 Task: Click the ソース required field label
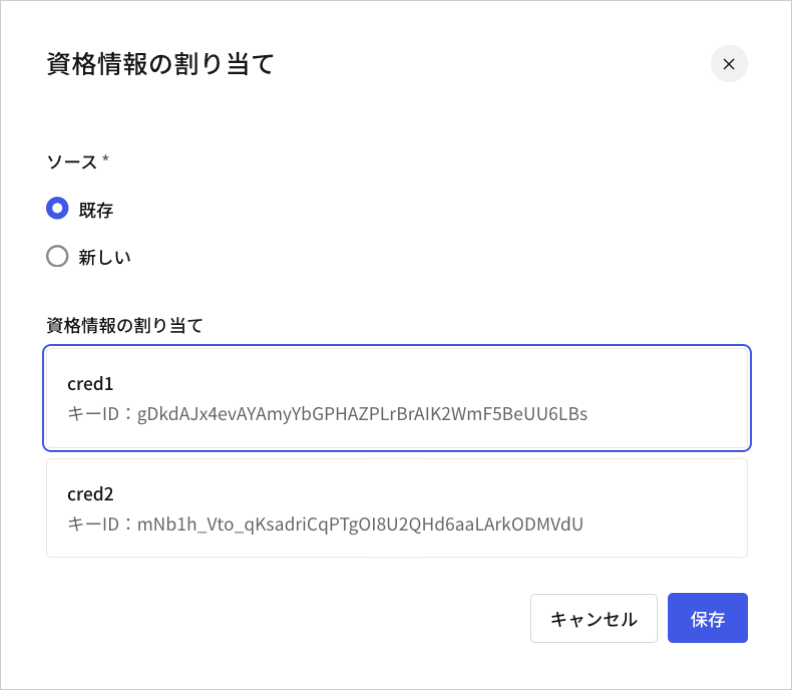72,162
